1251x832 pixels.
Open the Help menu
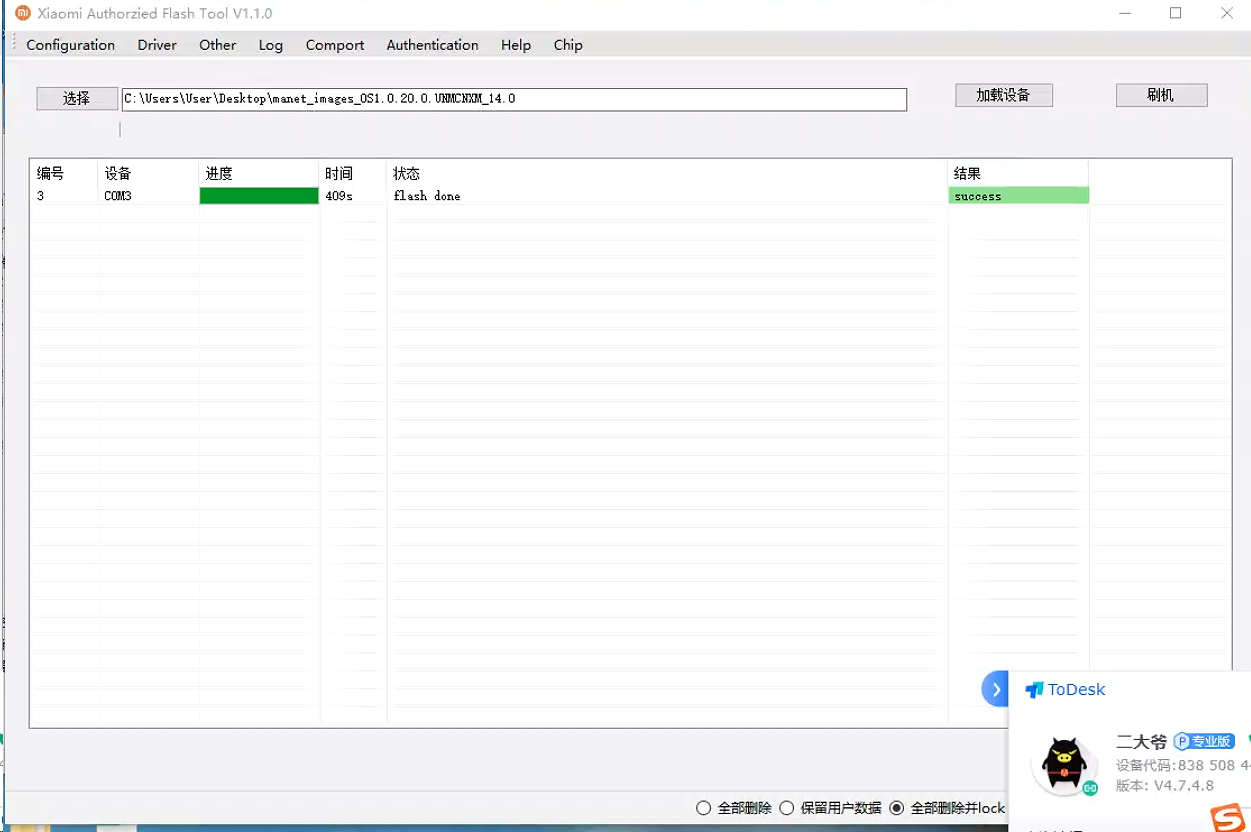click(x=516, y=45)
